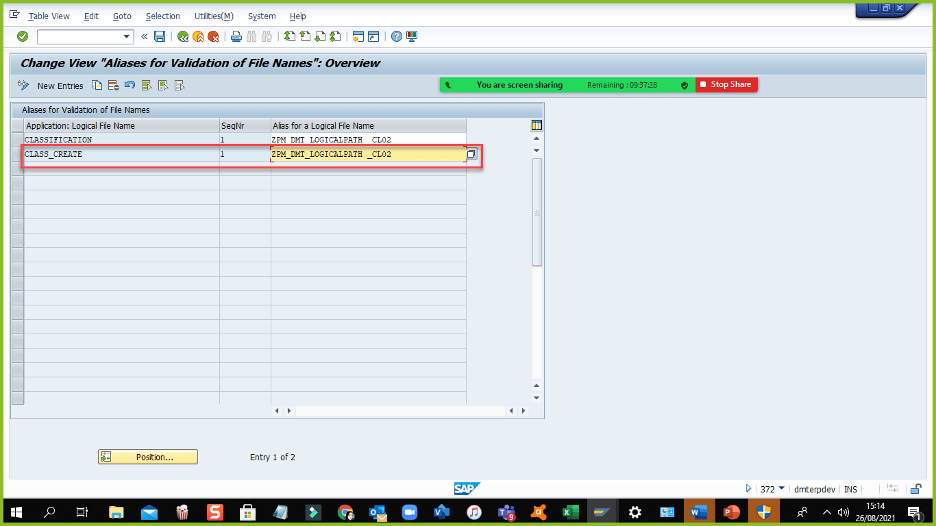
Task: Select the CLASS_CREATE row selector box
Action: 16,155
